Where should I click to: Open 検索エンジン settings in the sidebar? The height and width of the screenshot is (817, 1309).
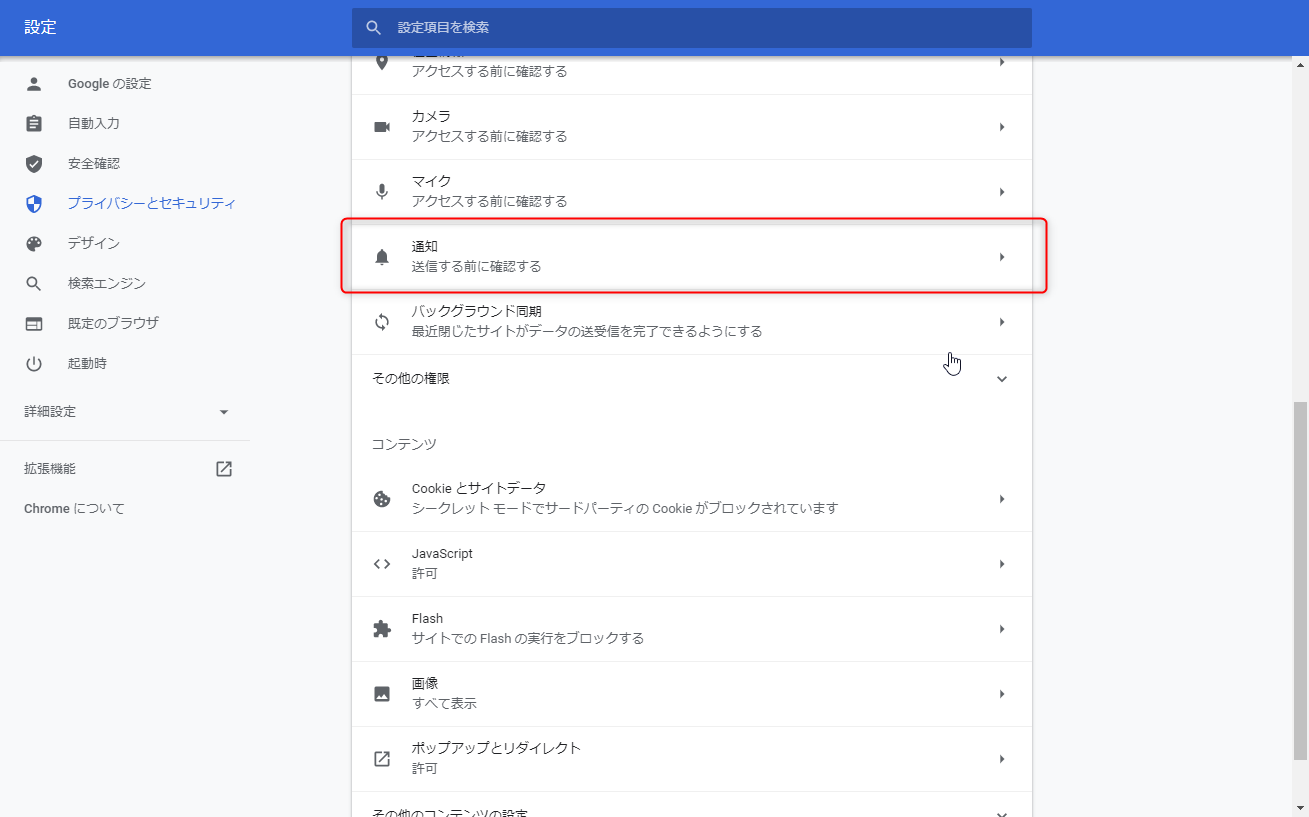(x=107, y=284)
